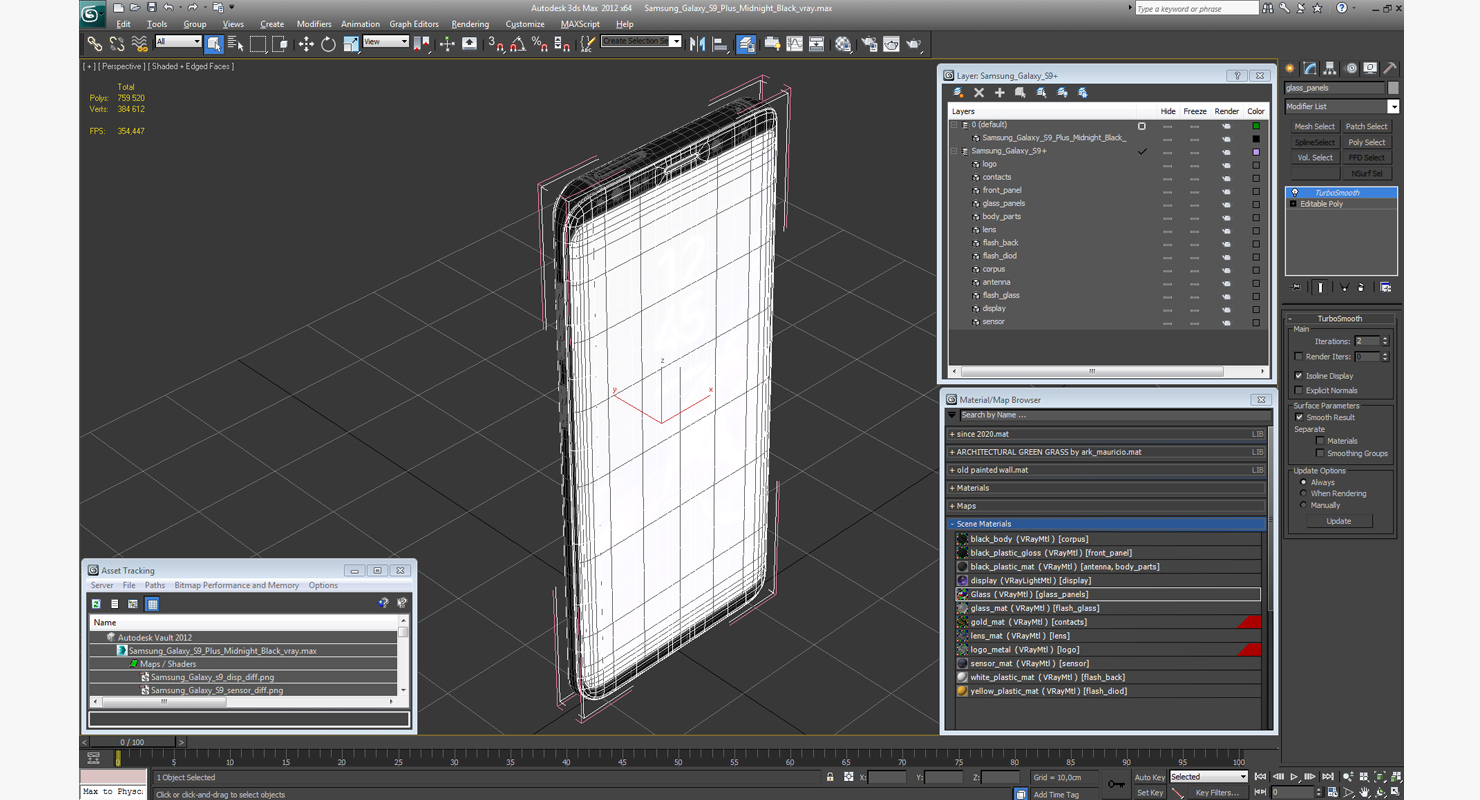1480x800 pixels.
Task: Click the TurboSmooth Update button
Action: pyautogui.click(x=1338, y=521)
